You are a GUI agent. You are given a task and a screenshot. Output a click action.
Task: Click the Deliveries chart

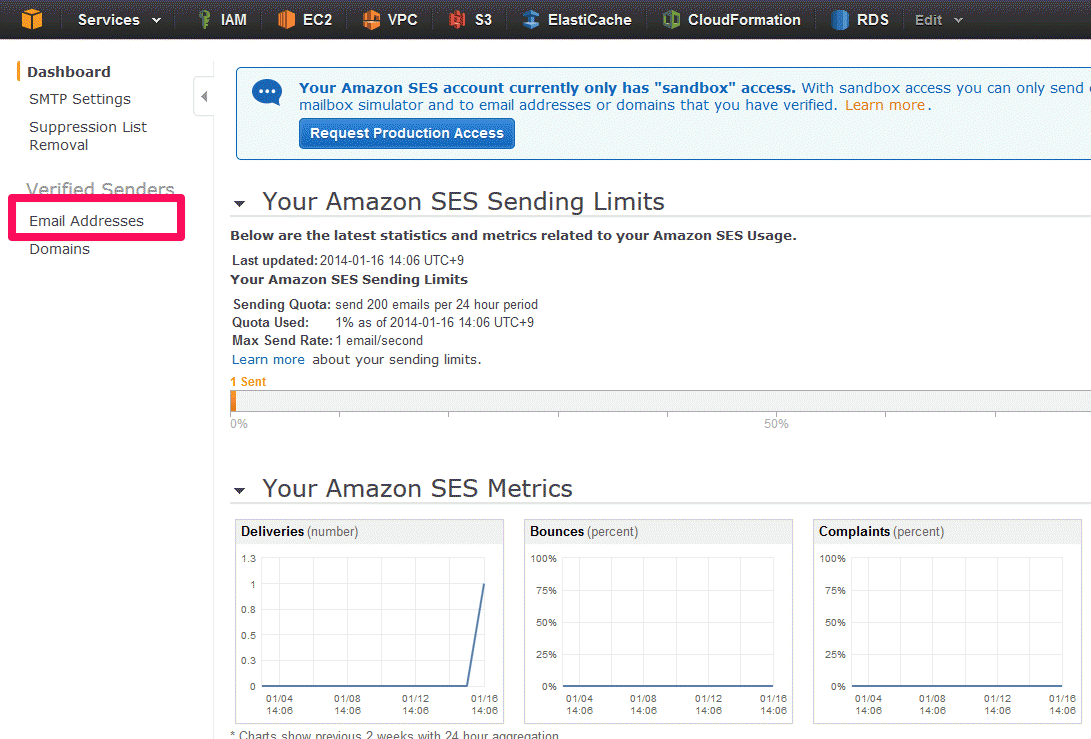coord(369,621)
